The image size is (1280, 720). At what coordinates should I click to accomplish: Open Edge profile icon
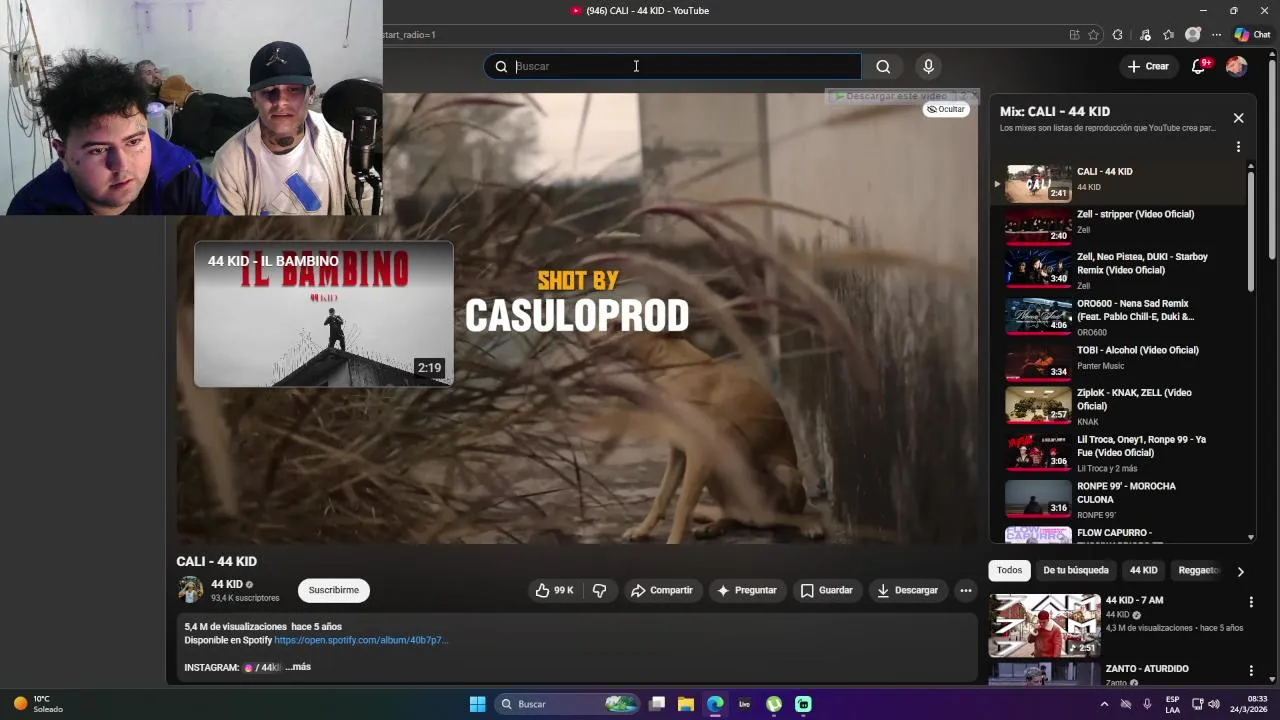coord(1193,35)
